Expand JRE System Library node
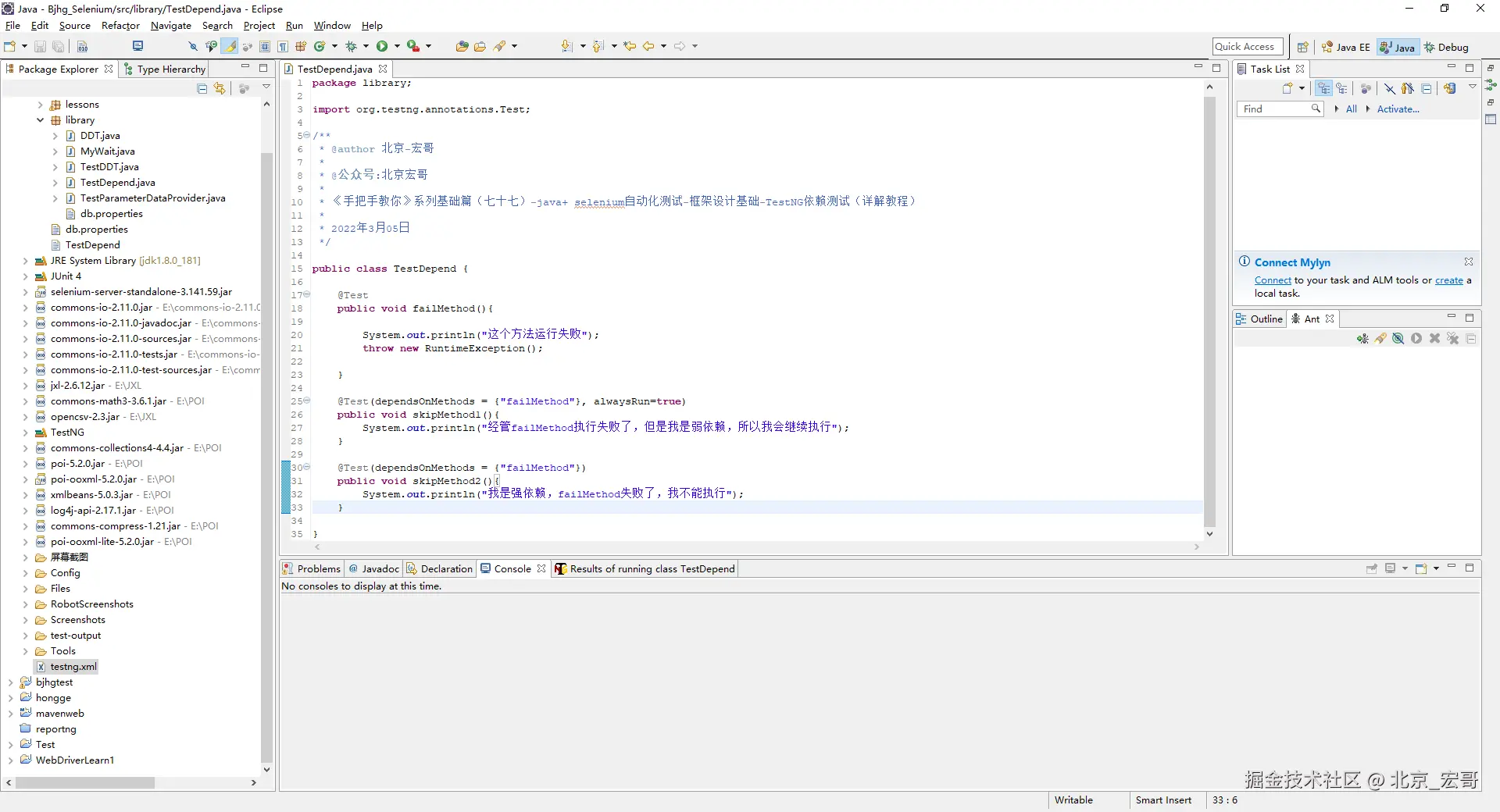1500x812 pixels. 25,261
